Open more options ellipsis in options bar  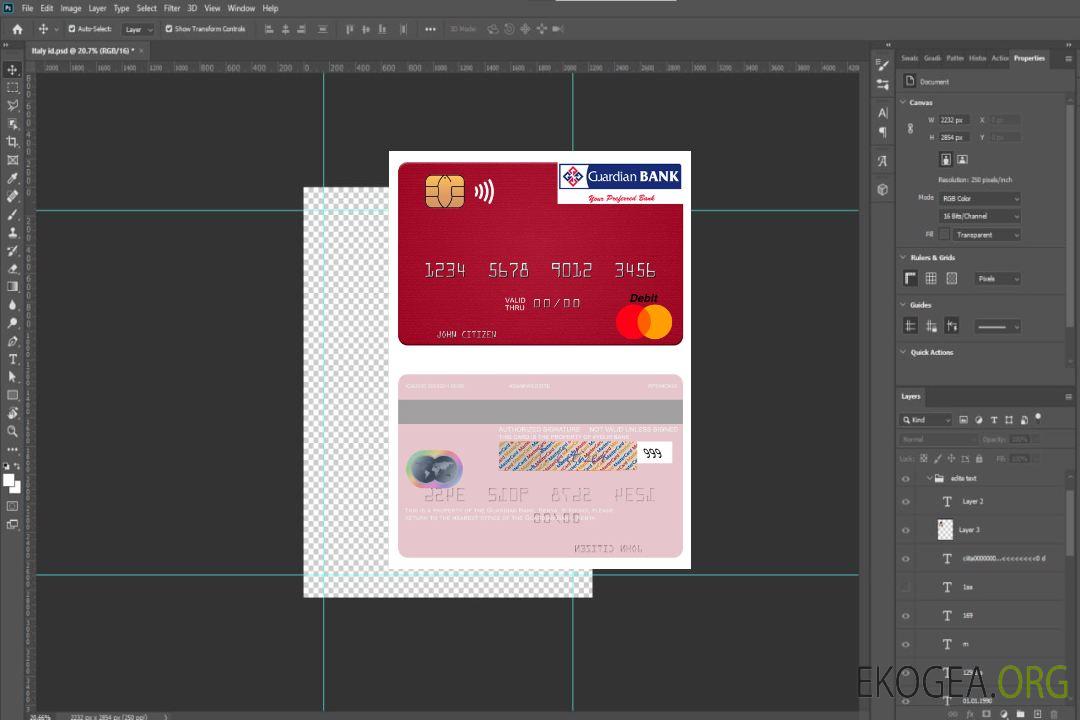coord(430,29)
